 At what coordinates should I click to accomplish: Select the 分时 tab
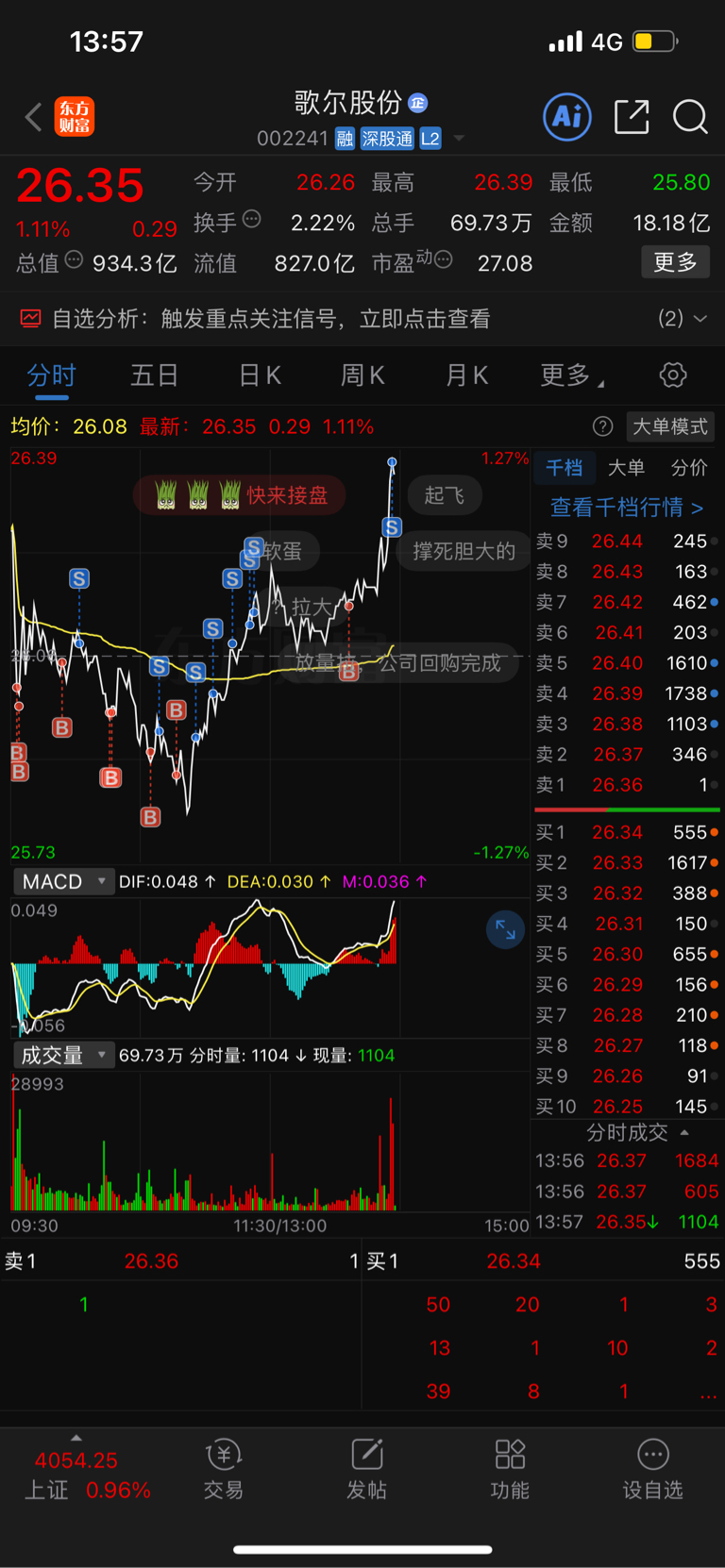click(x=51, y=375)
